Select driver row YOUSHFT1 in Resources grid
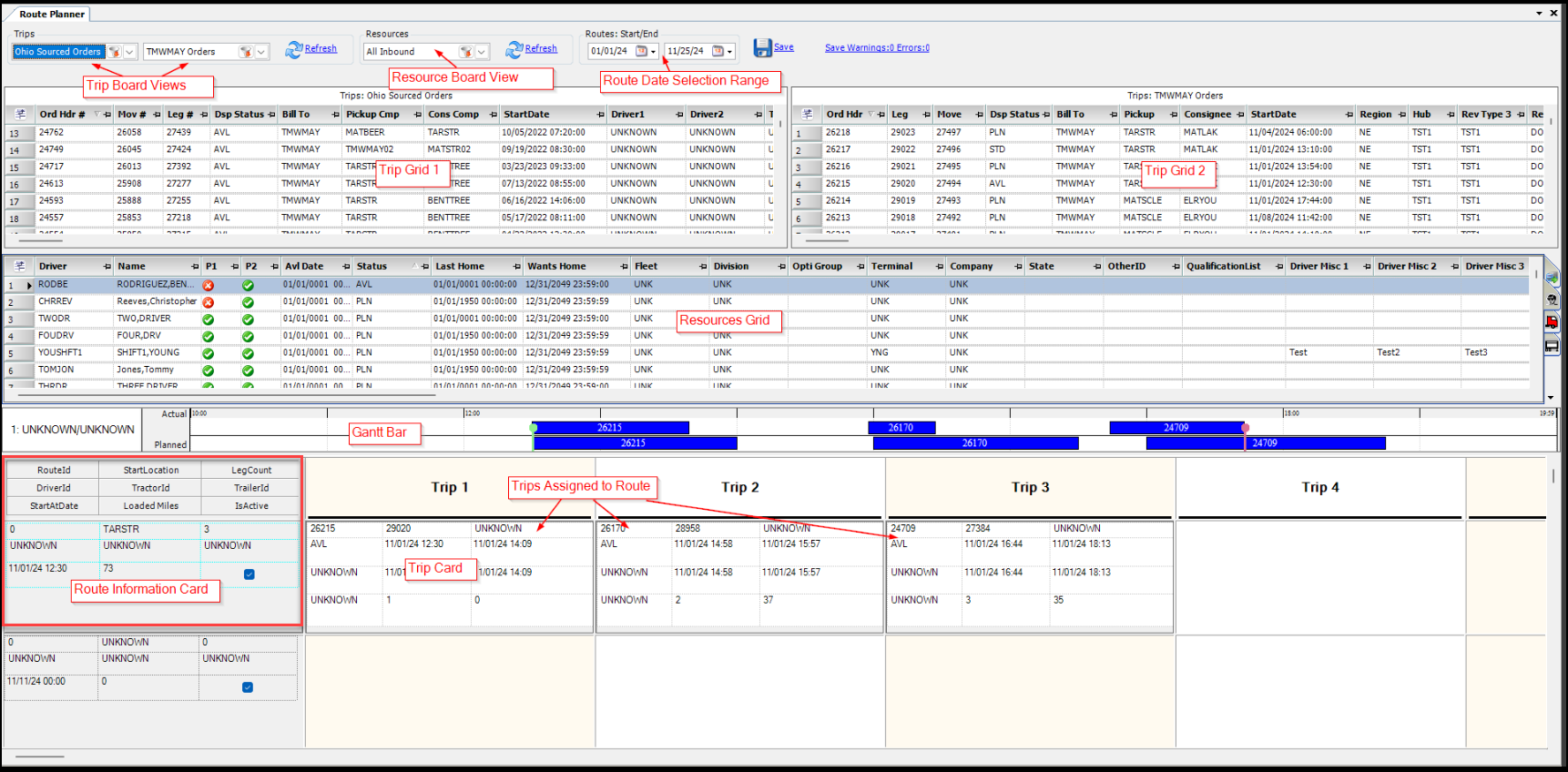The height and width of the screenshot is (772, 1568). (x=60, y=352)
